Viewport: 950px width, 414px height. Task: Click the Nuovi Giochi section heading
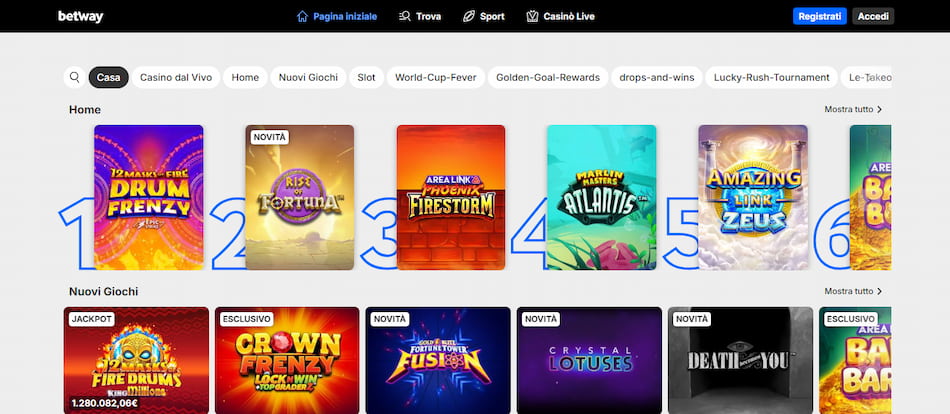(104, 292)
